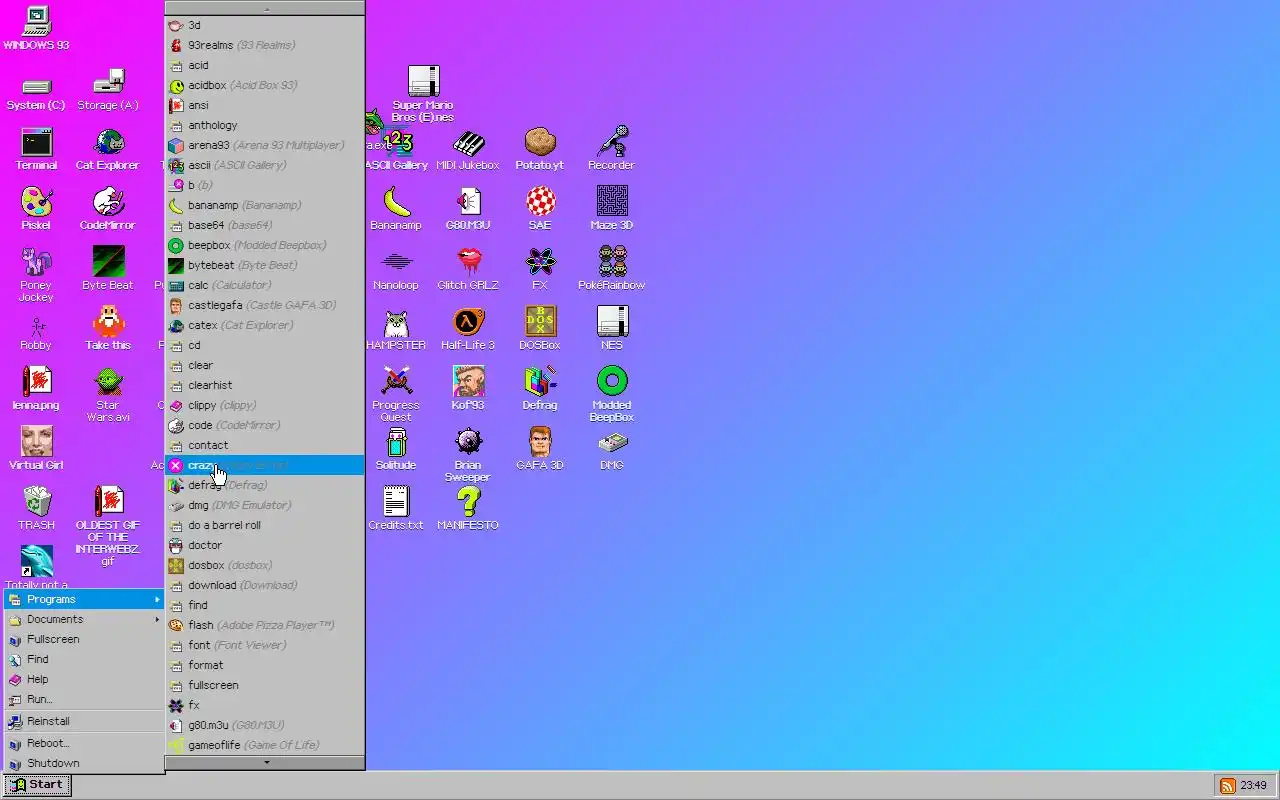The width and height of the screenshot is (1280, 800).
Task: Open Star Wars.avi file icon
Action: click(108, 395)
